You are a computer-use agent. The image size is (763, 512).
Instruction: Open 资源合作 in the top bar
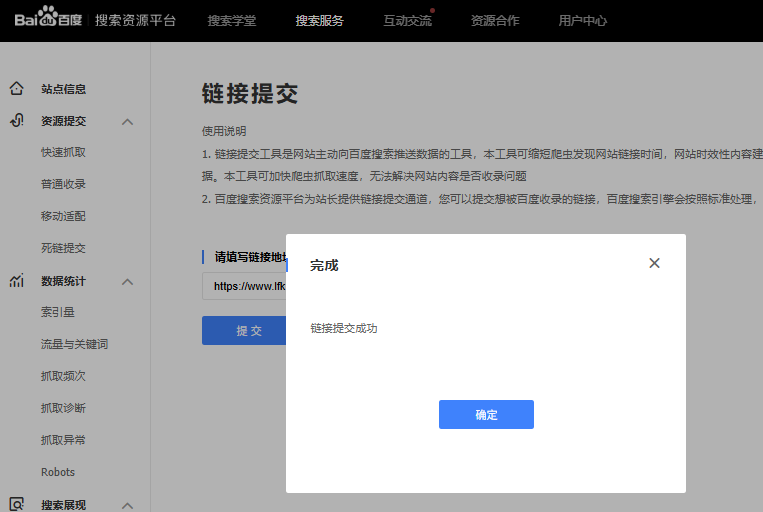[x=495, y=21]
